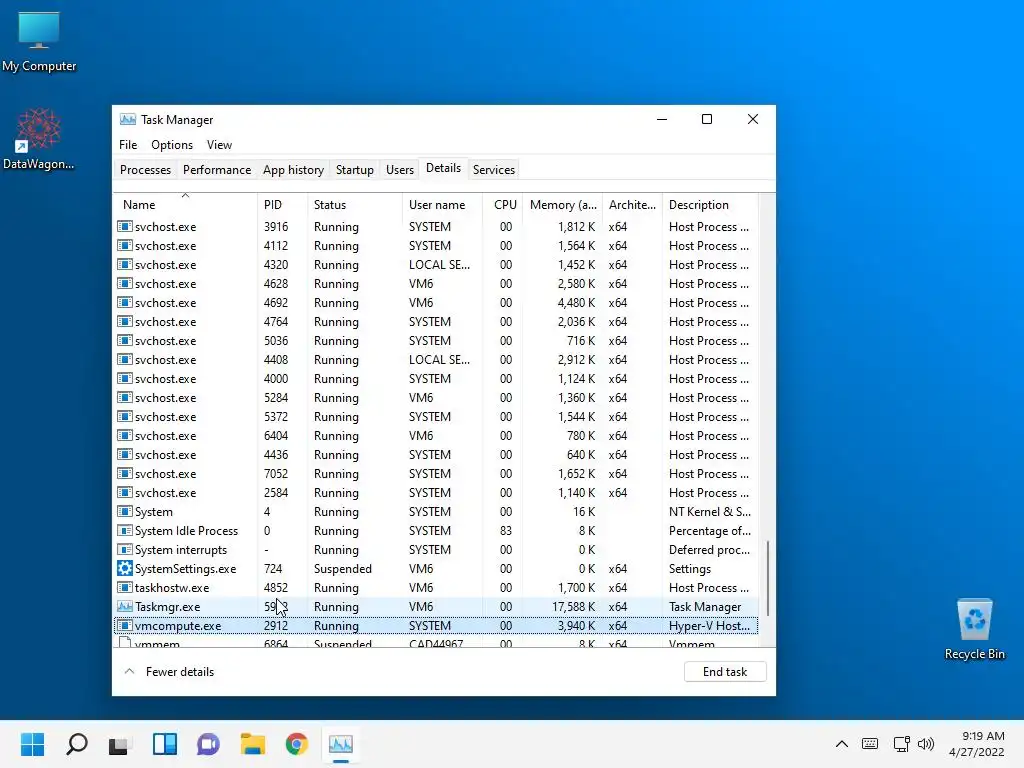This screenshot has height=768, width=1024.
Task: Sort by the PID column header
Action: [282, 204]
